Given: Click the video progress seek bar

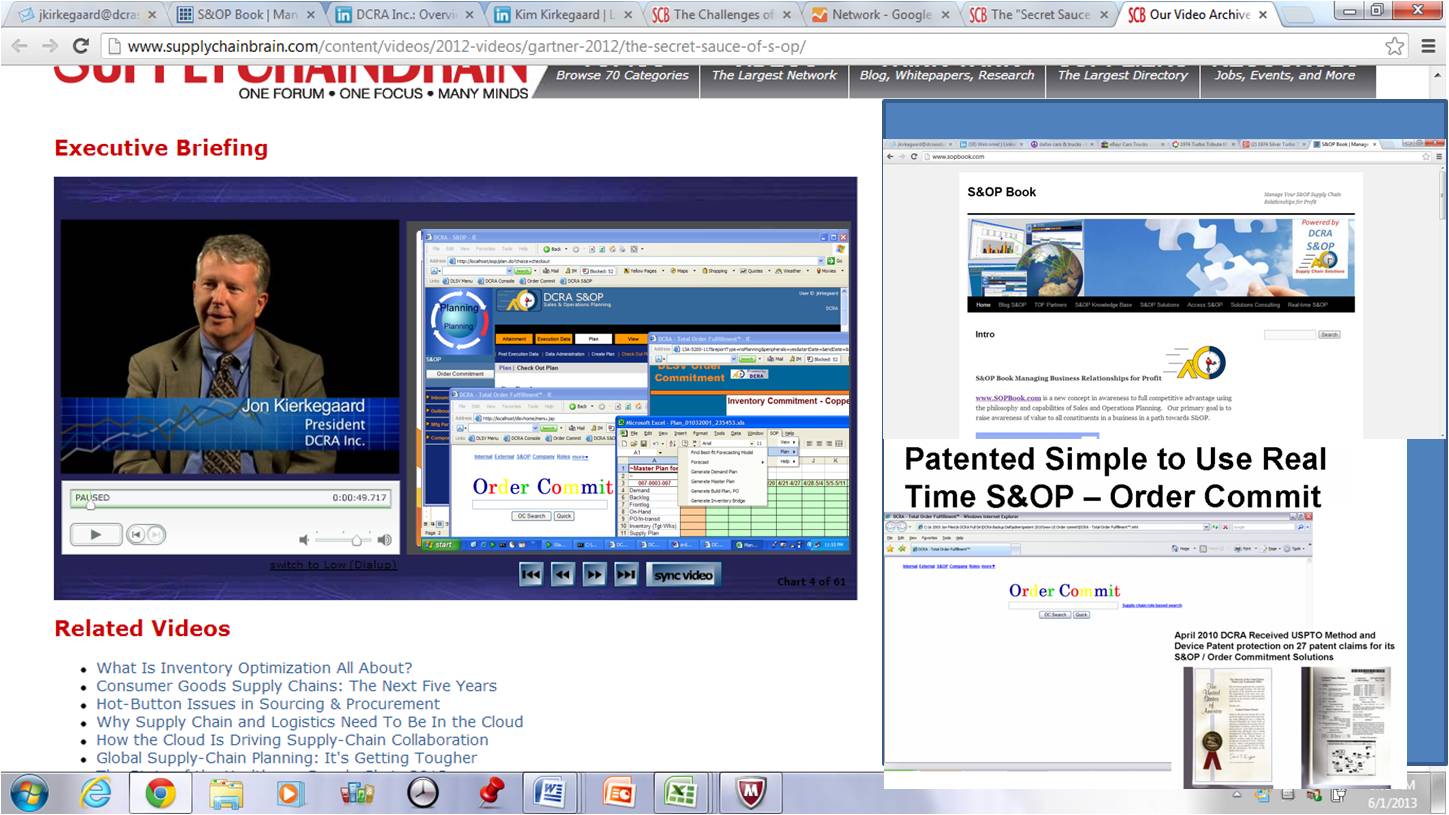Looking at the screenshot, I should click(x=230, y=506).
